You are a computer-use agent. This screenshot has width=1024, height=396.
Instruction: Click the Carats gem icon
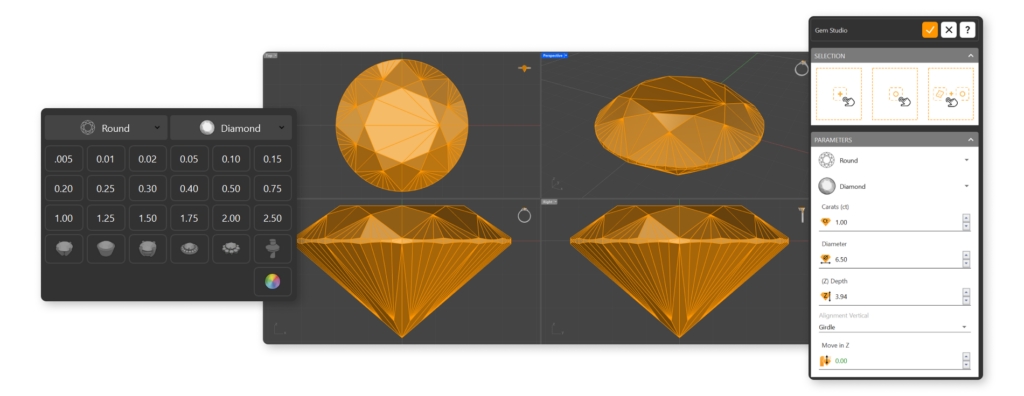[x=825, y=222]
